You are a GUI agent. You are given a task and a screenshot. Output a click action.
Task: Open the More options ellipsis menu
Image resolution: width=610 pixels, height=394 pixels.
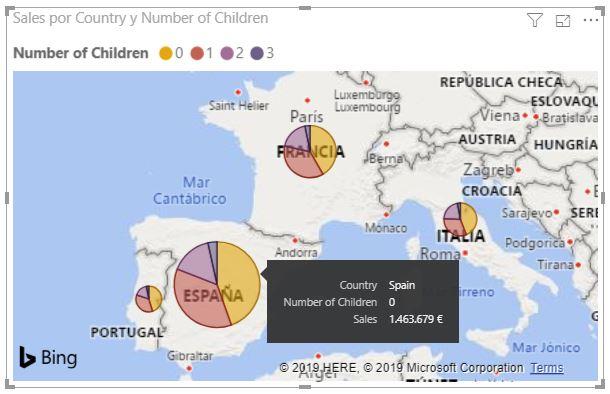pos(591,20)
